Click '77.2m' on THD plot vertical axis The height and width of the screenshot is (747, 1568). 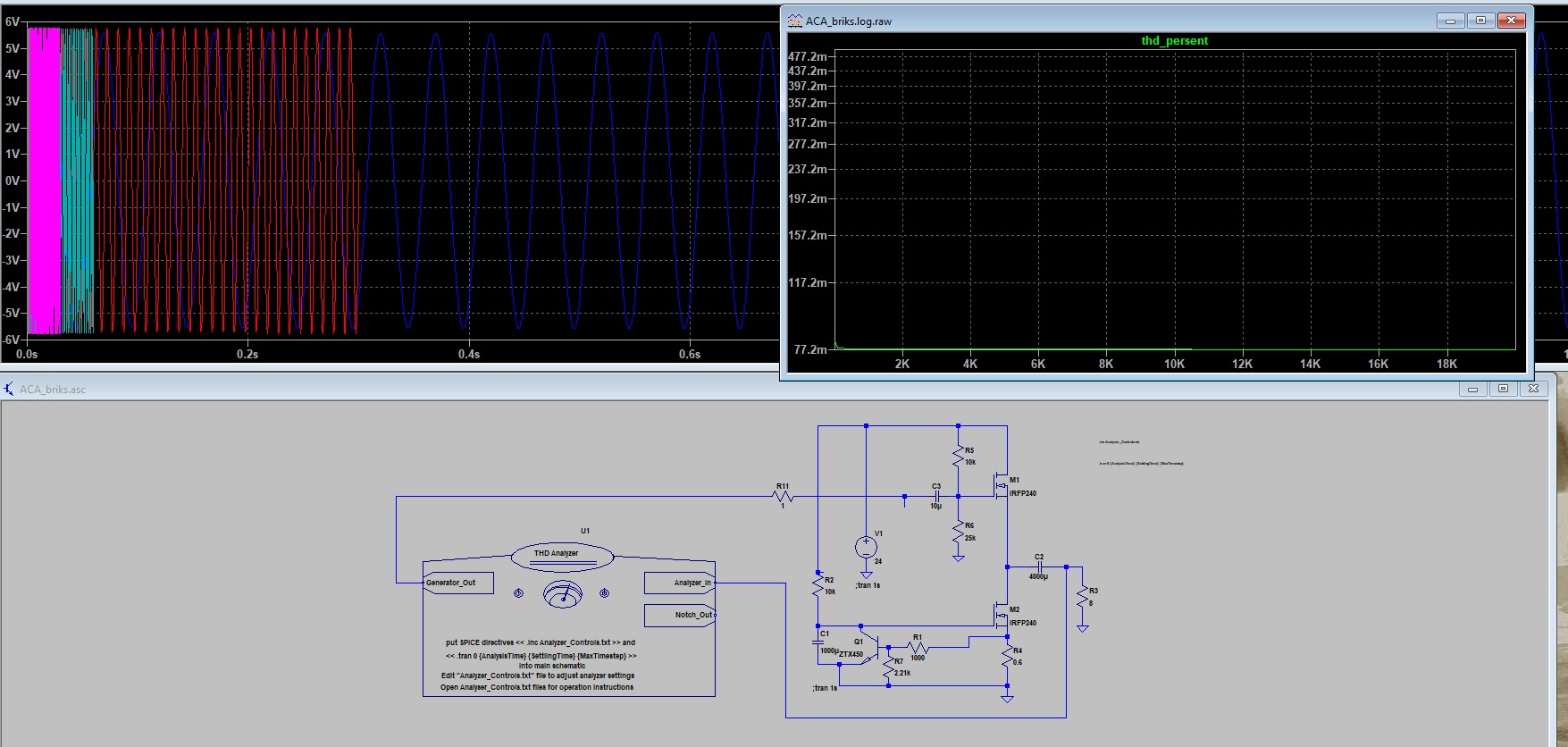[x=810, y=349]
